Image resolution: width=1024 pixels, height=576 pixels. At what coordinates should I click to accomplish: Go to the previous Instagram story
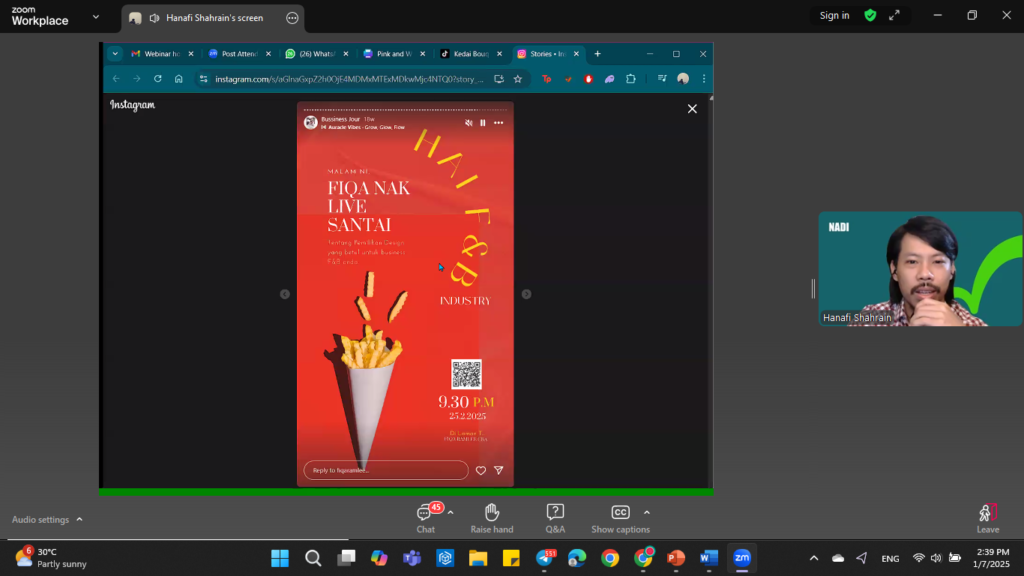285,295
